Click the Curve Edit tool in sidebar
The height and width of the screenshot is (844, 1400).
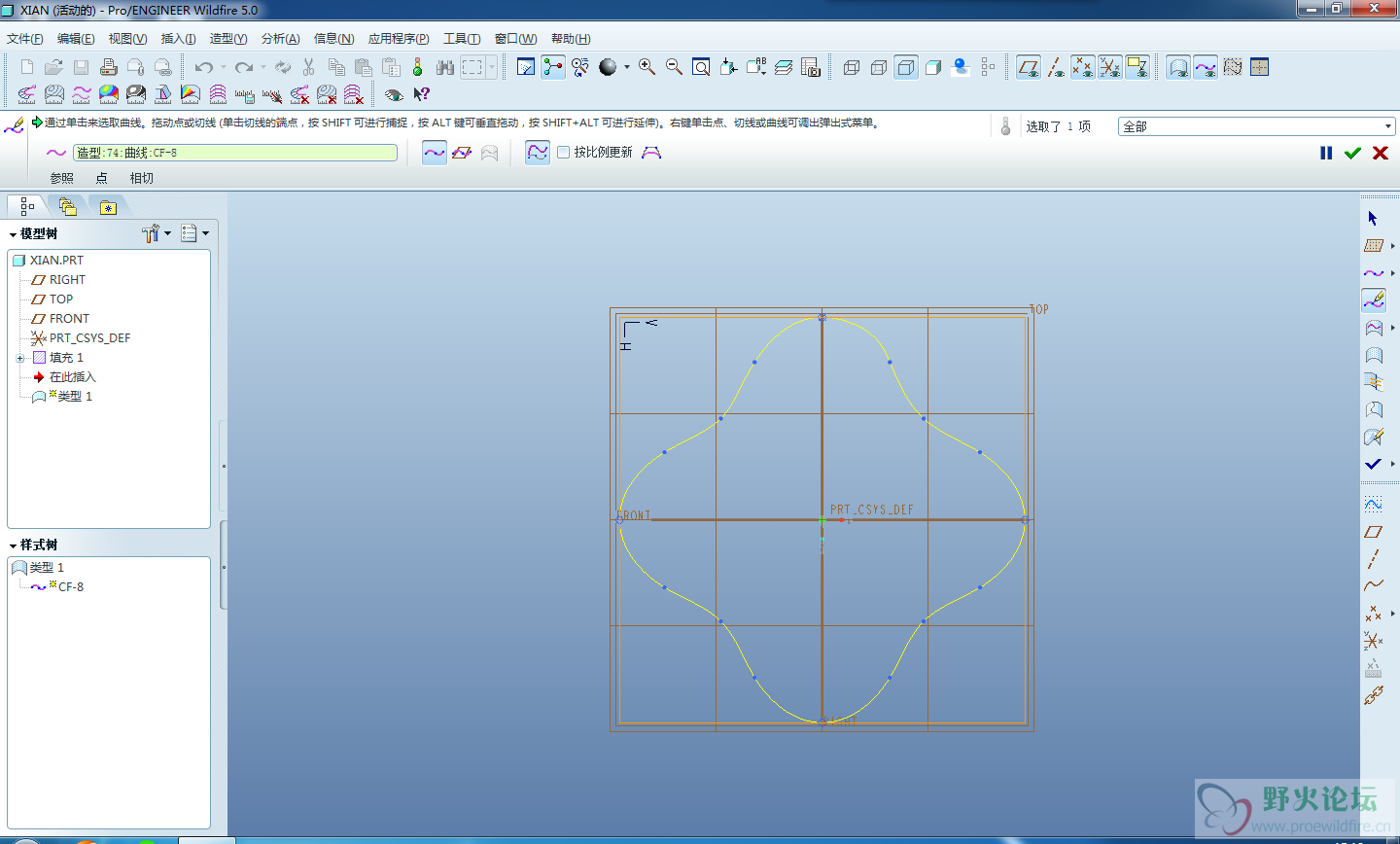(1374, 299)
